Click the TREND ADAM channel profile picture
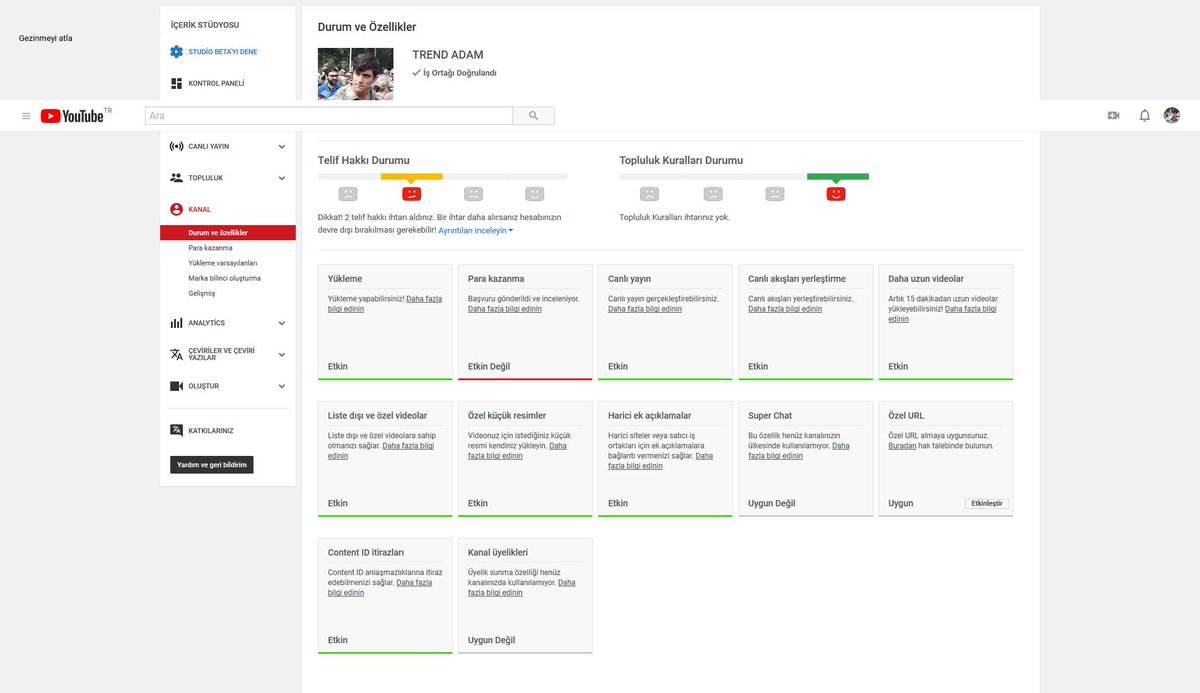Image resolution: width=1200 pixels, height=693 pixels. (x=355, y=74)
